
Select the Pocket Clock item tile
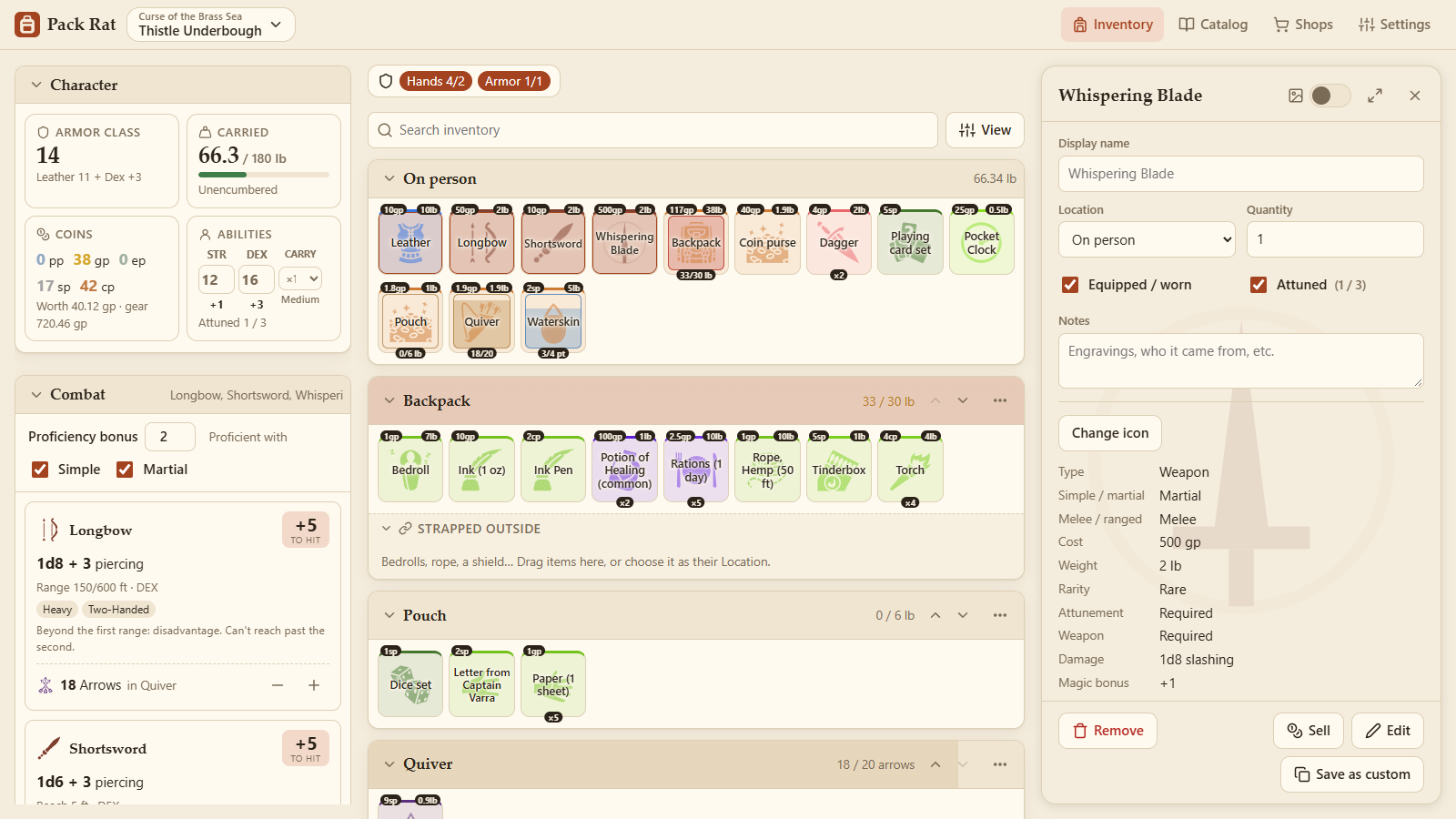coord(982,242)
